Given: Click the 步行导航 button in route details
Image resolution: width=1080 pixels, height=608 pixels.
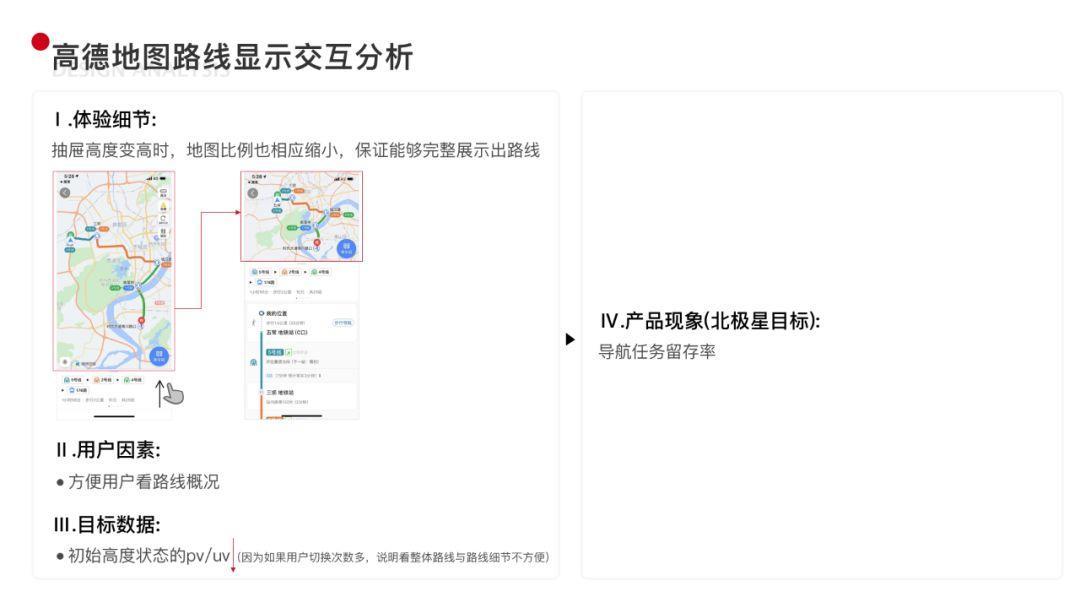Looking at the screenshot, I should 342,323.
